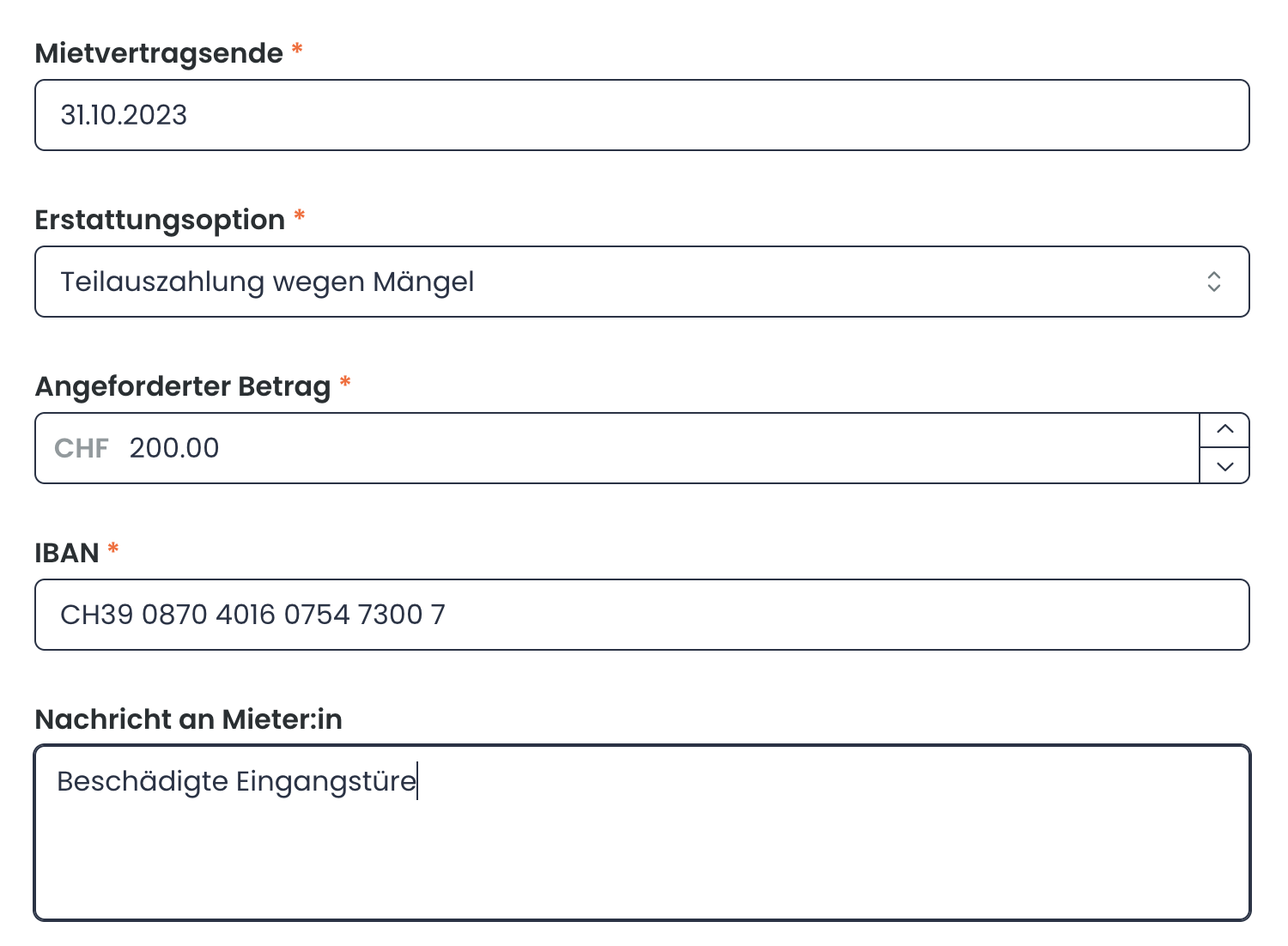Click the increment arrow on Angeforderter Betrag
Image resolution: width=1288 pixels, height=946 pixels.
[x=1224, y=429]
